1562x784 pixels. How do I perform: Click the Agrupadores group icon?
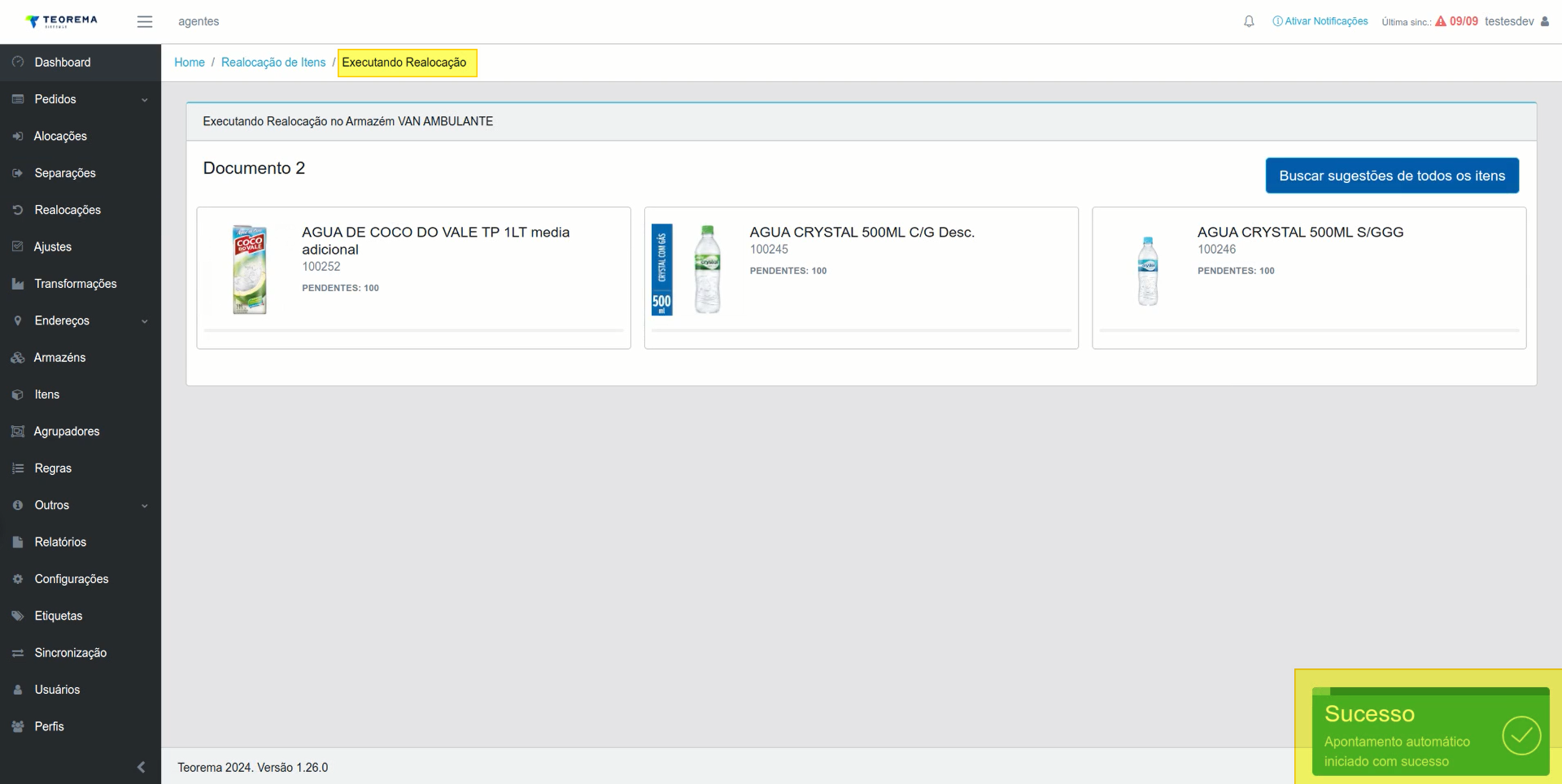click(18, 431)
